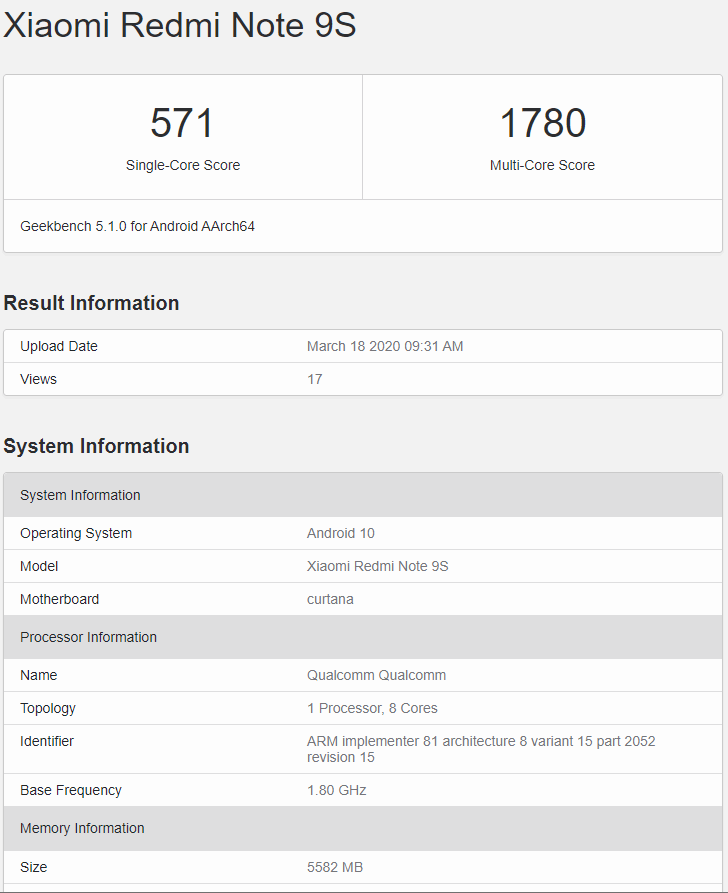Click the Xiaomi Redmi Note 9S page title
The height and width of the screenshot is (893, 728).
click(180, 26)
